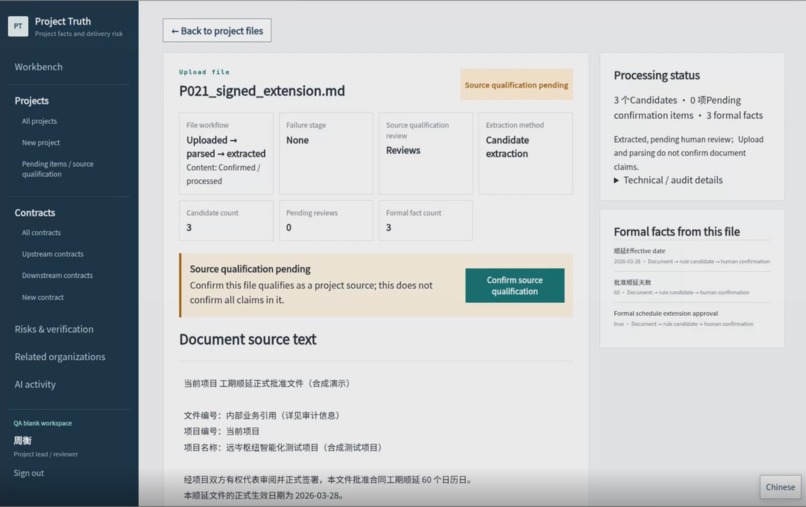This screenshot has width=806, height=507.
Task: Click the PT logo icon
Action: point(18,26)
